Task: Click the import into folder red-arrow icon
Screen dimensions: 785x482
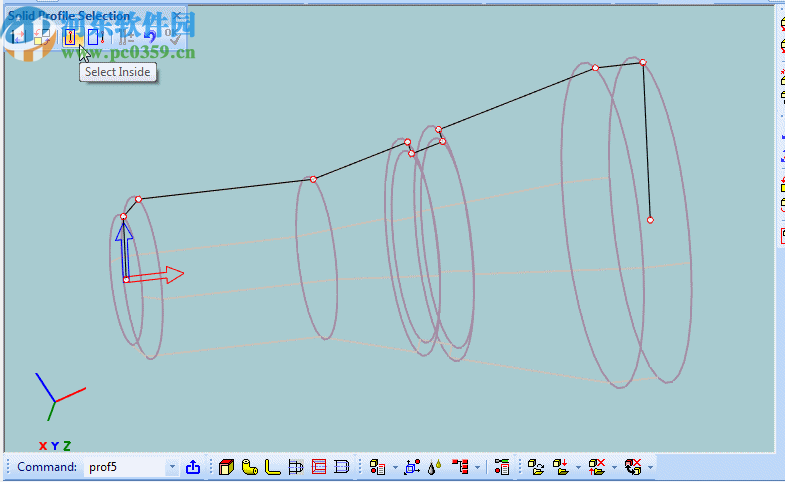Action: pyautogui.click(x=560, y=467)
